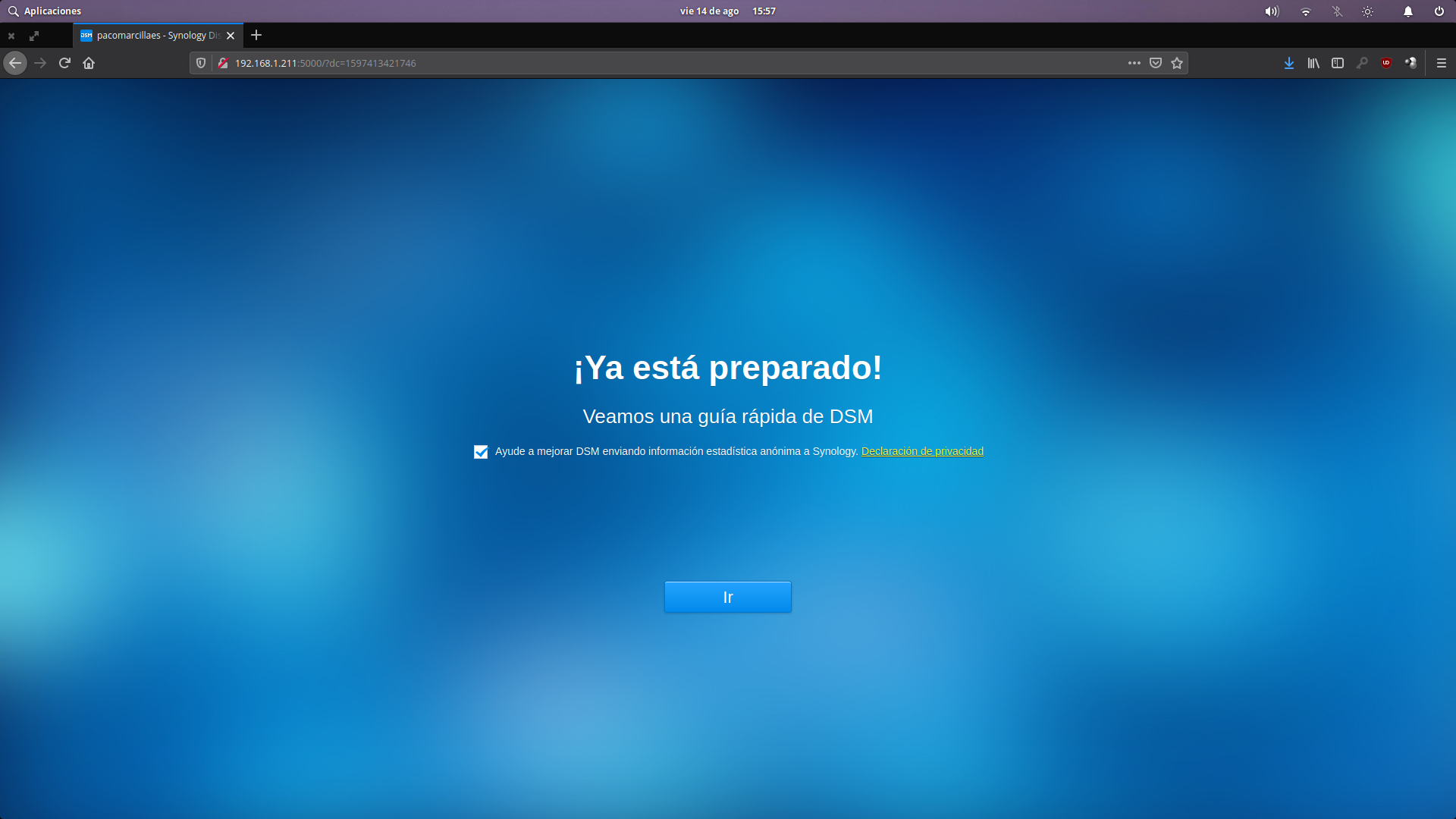Save page to Pocket
This screenshot has height=819, width=1456.
(1156, 64)
